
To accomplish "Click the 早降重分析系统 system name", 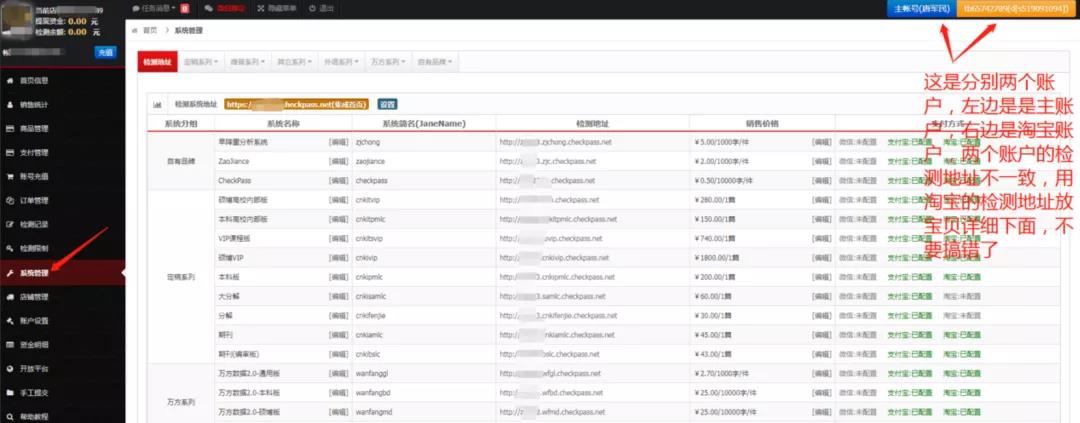I will pos(243,142).
